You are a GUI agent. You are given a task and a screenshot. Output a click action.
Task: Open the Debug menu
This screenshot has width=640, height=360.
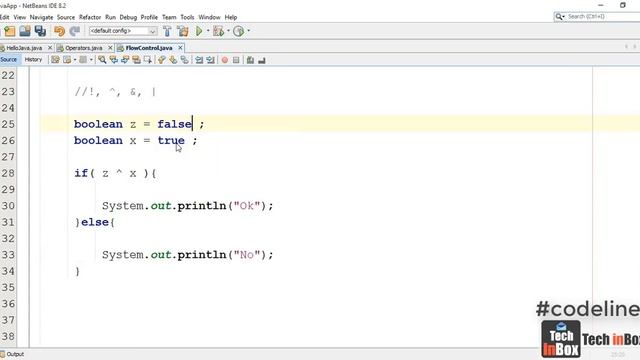(x=128, y=17)
